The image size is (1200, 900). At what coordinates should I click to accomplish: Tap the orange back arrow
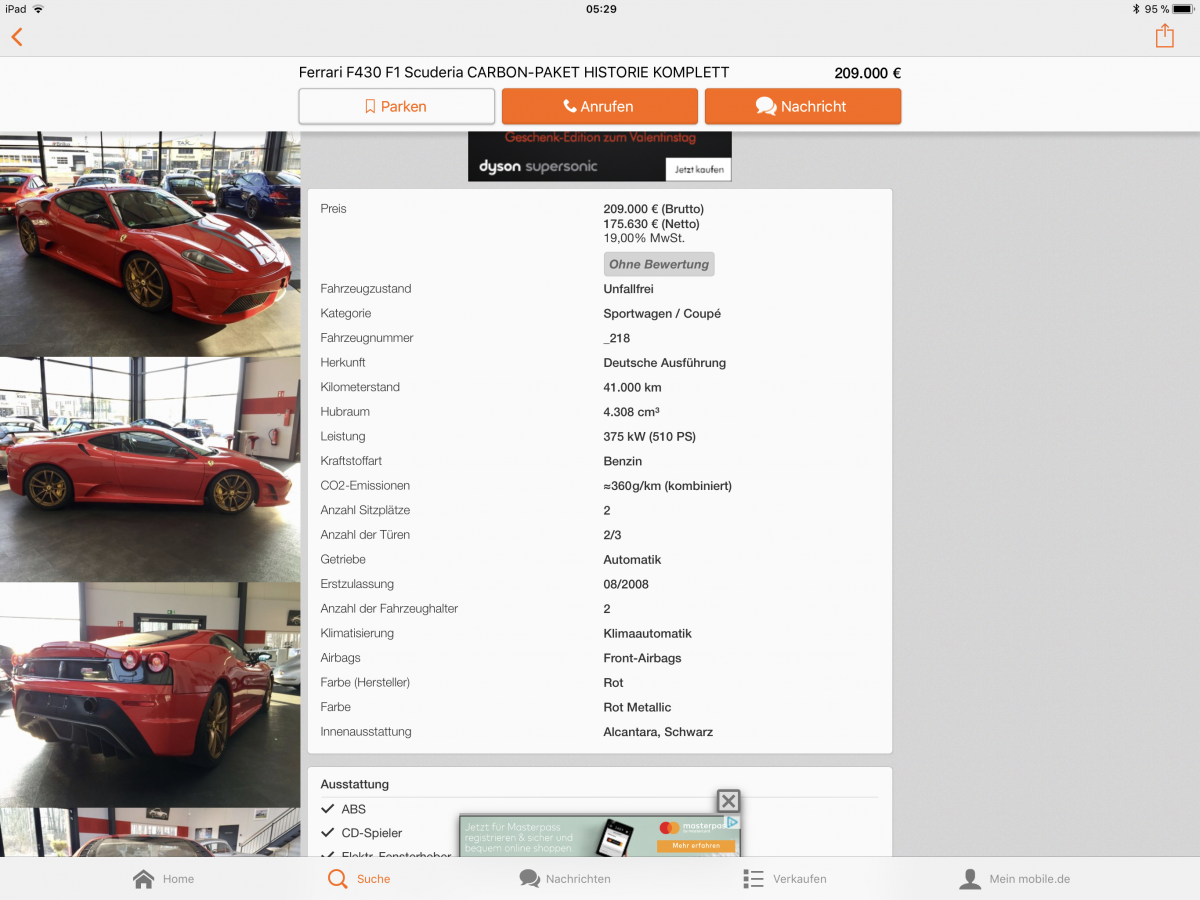click(17, 37)
